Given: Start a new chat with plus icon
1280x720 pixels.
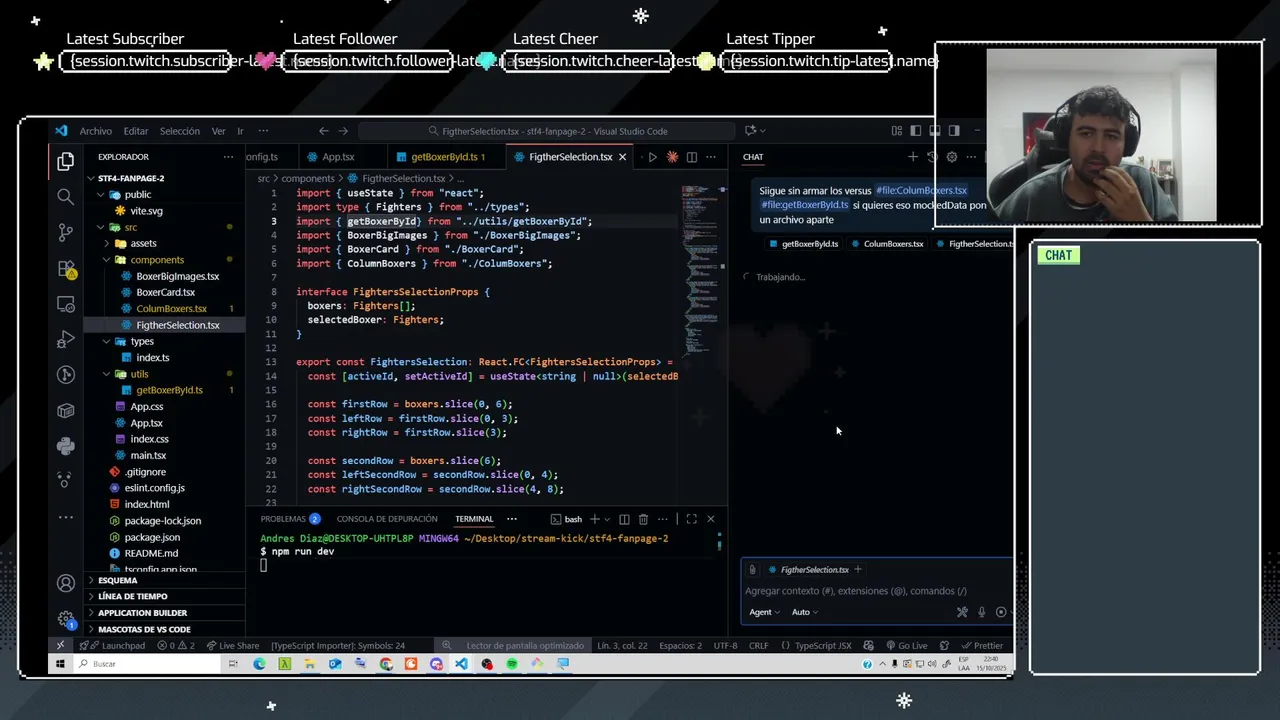Looking at the screenshot, I should click(912, 157).
